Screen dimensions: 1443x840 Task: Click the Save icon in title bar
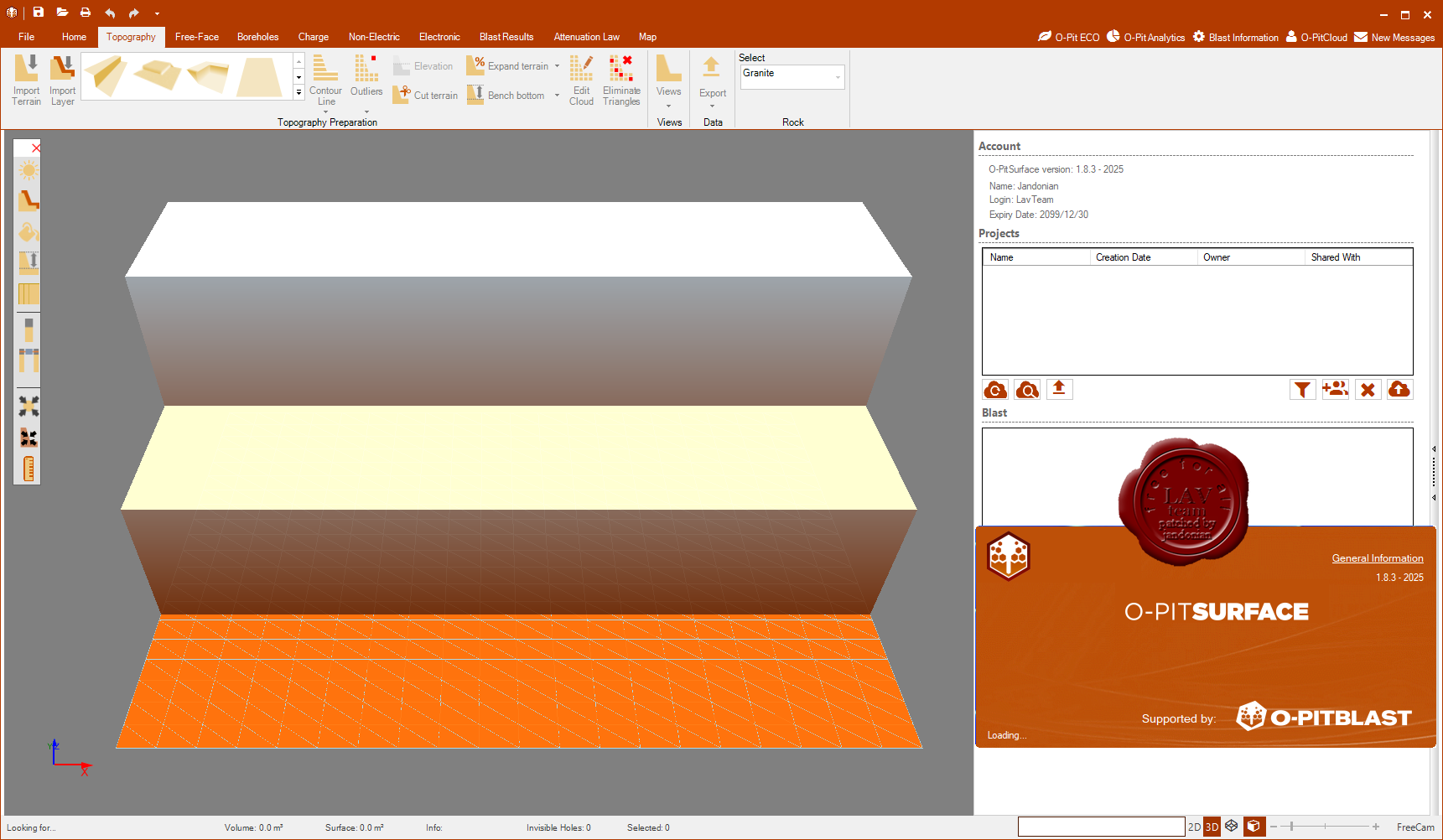pos(39,13)
